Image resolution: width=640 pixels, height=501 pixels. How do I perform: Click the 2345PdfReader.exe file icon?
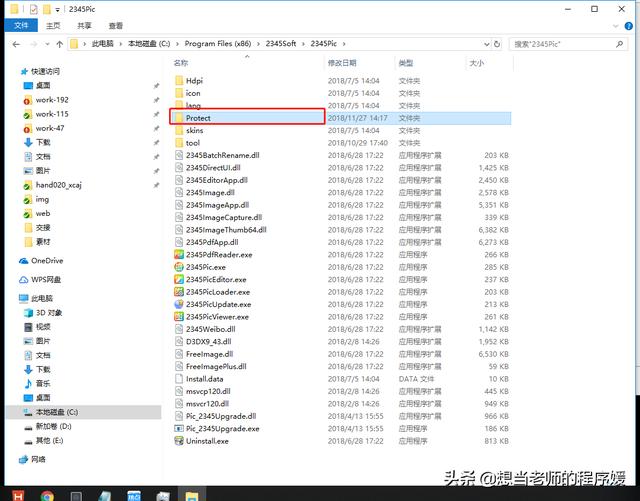(178, 255)
